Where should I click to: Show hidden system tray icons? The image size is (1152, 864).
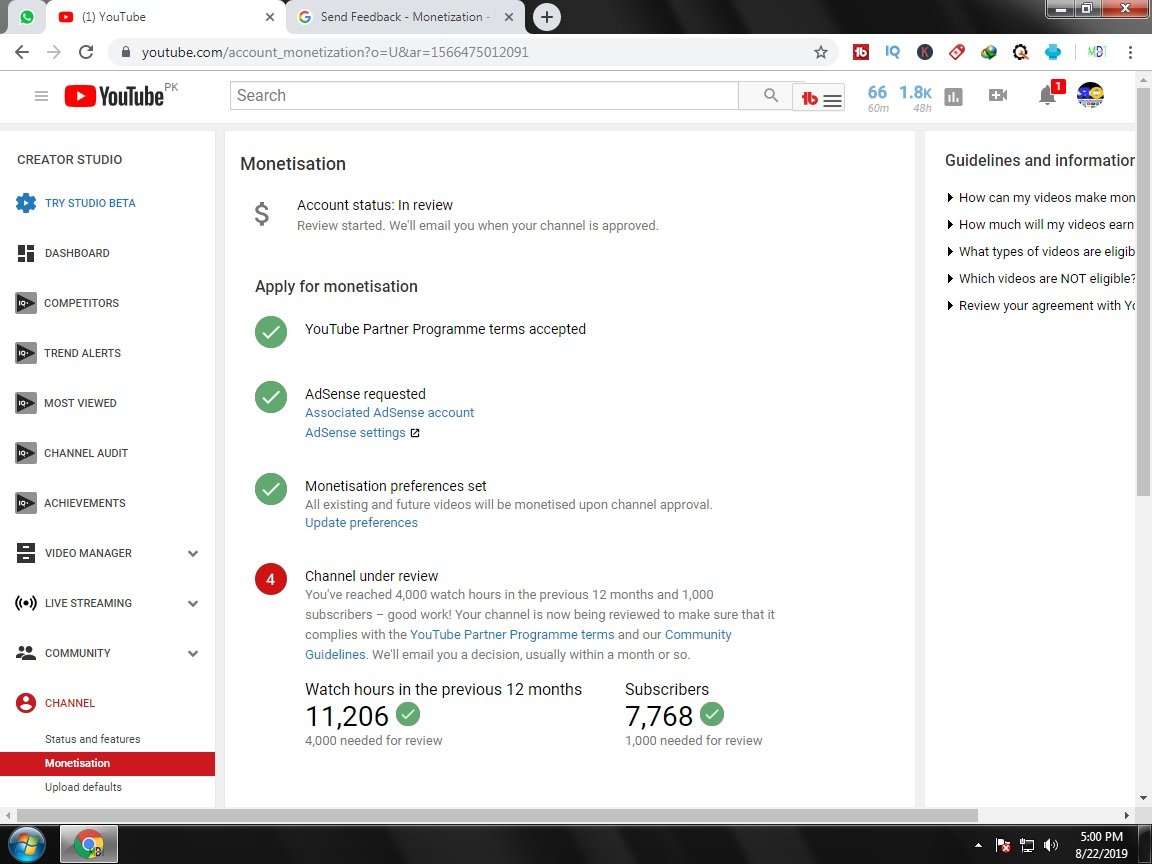coord(978,846)
